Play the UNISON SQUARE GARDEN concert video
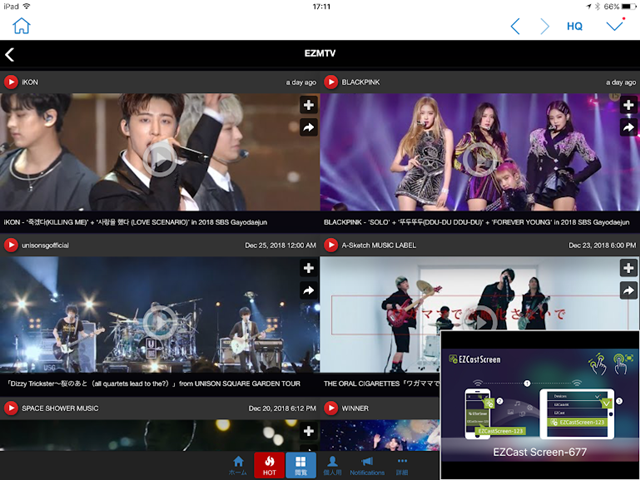The image size is (640, 480). 160,322
